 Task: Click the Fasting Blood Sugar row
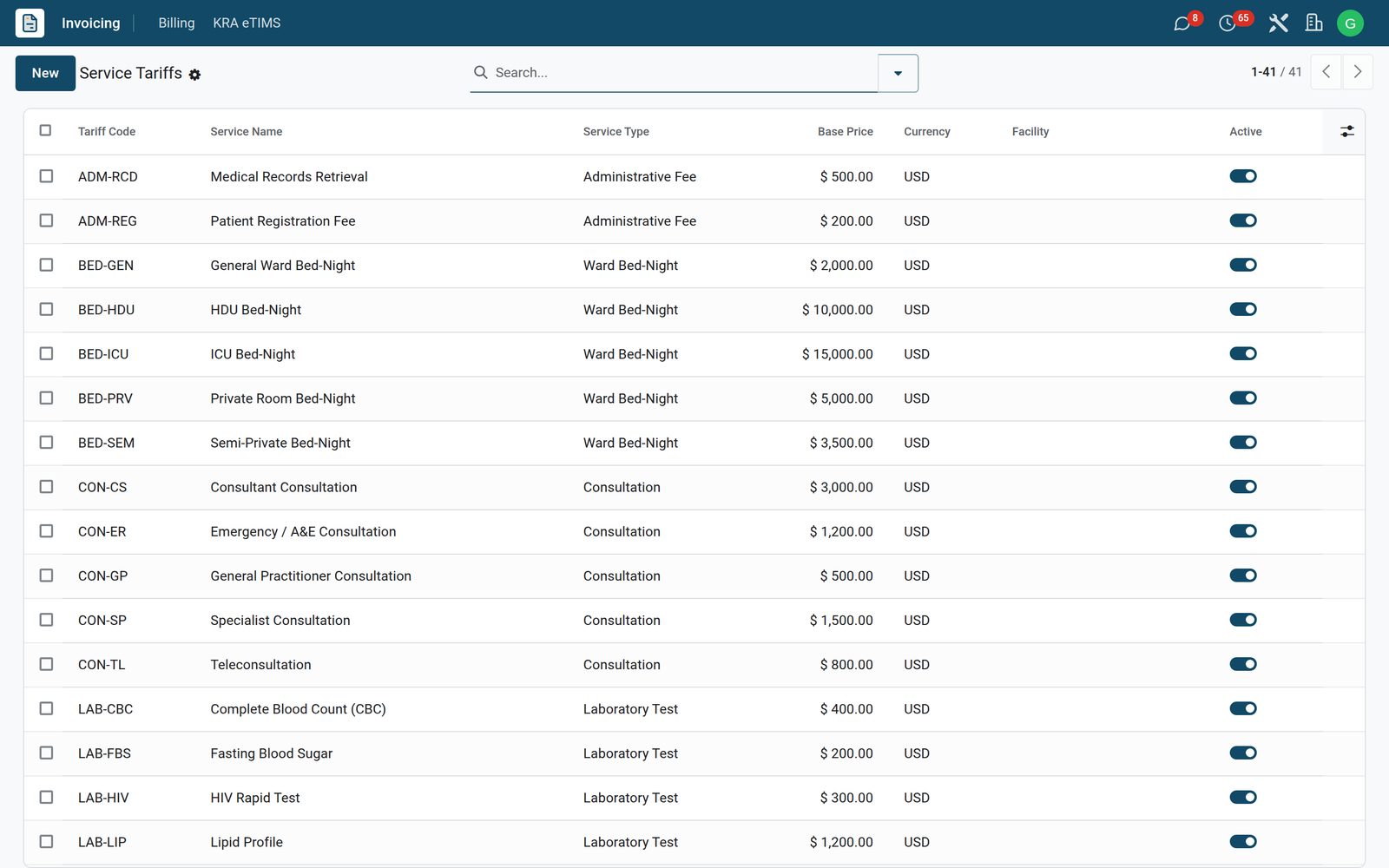click(694, 753)
